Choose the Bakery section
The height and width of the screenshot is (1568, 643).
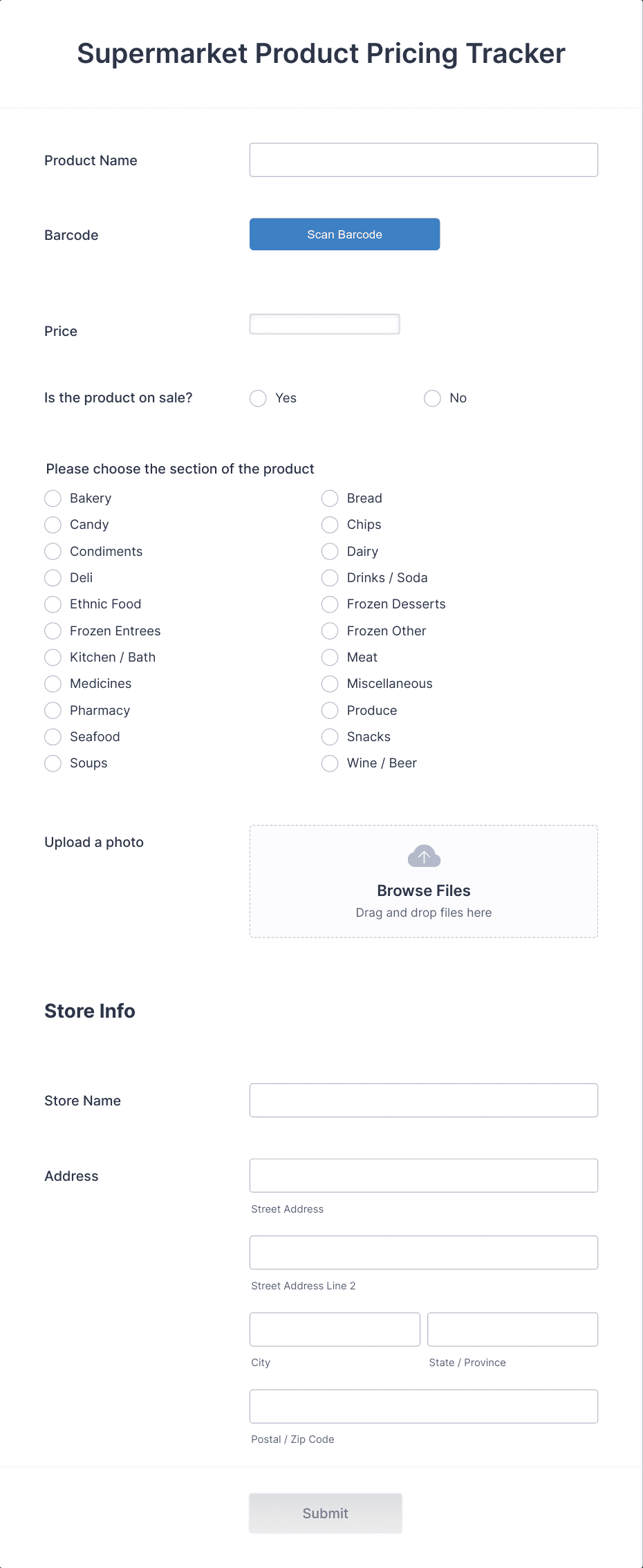tap(53, 498)
